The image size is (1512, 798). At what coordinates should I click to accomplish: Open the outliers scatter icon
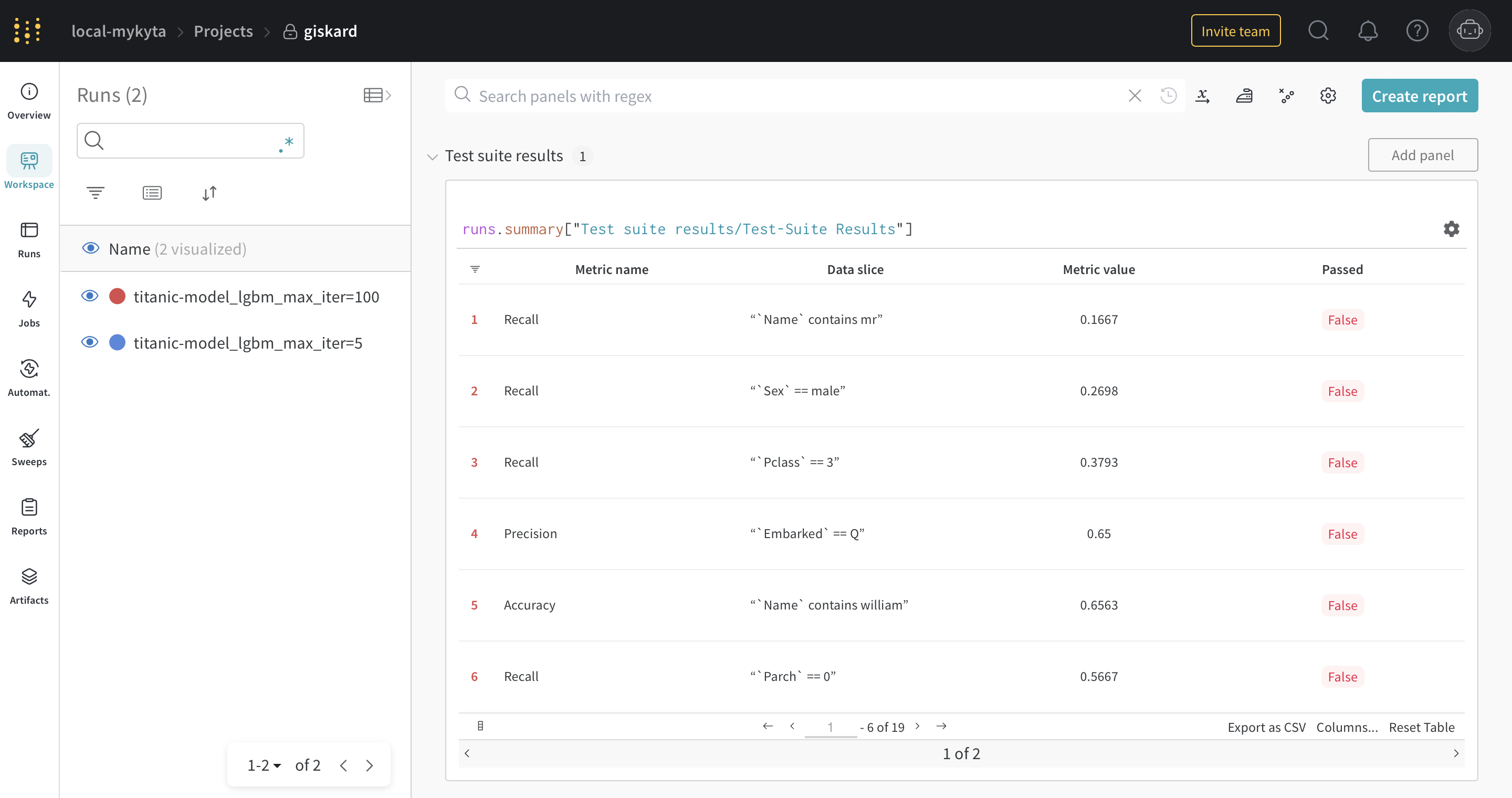1286,96
